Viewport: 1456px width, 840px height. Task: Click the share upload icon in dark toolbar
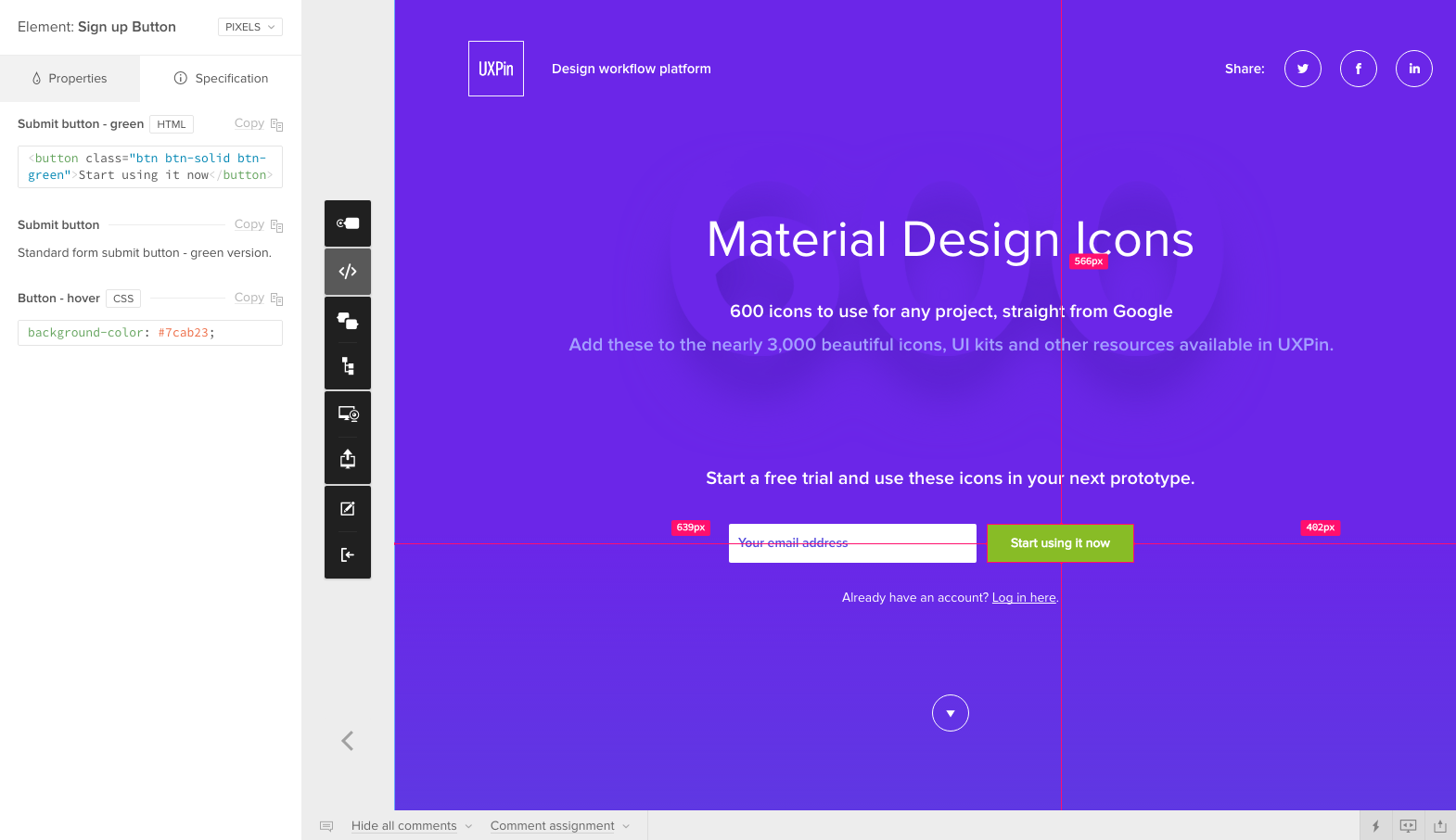click(348, 460)
